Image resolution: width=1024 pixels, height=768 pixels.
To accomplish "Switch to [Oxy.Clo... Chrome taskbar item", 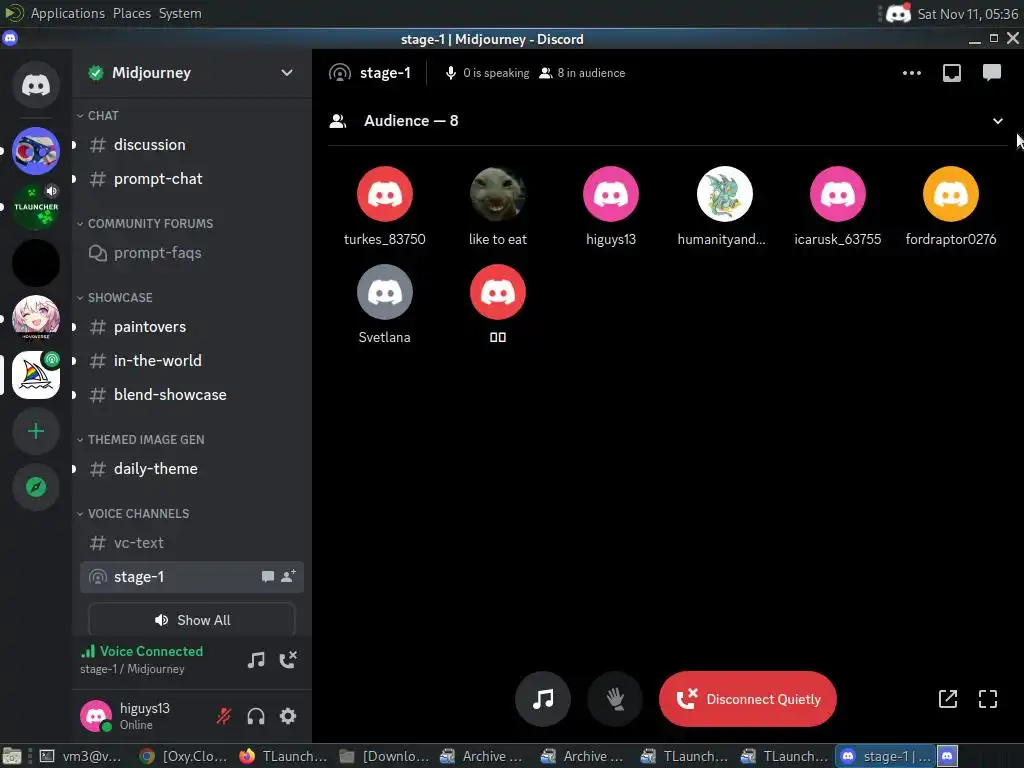I will (x=184, y=756).
